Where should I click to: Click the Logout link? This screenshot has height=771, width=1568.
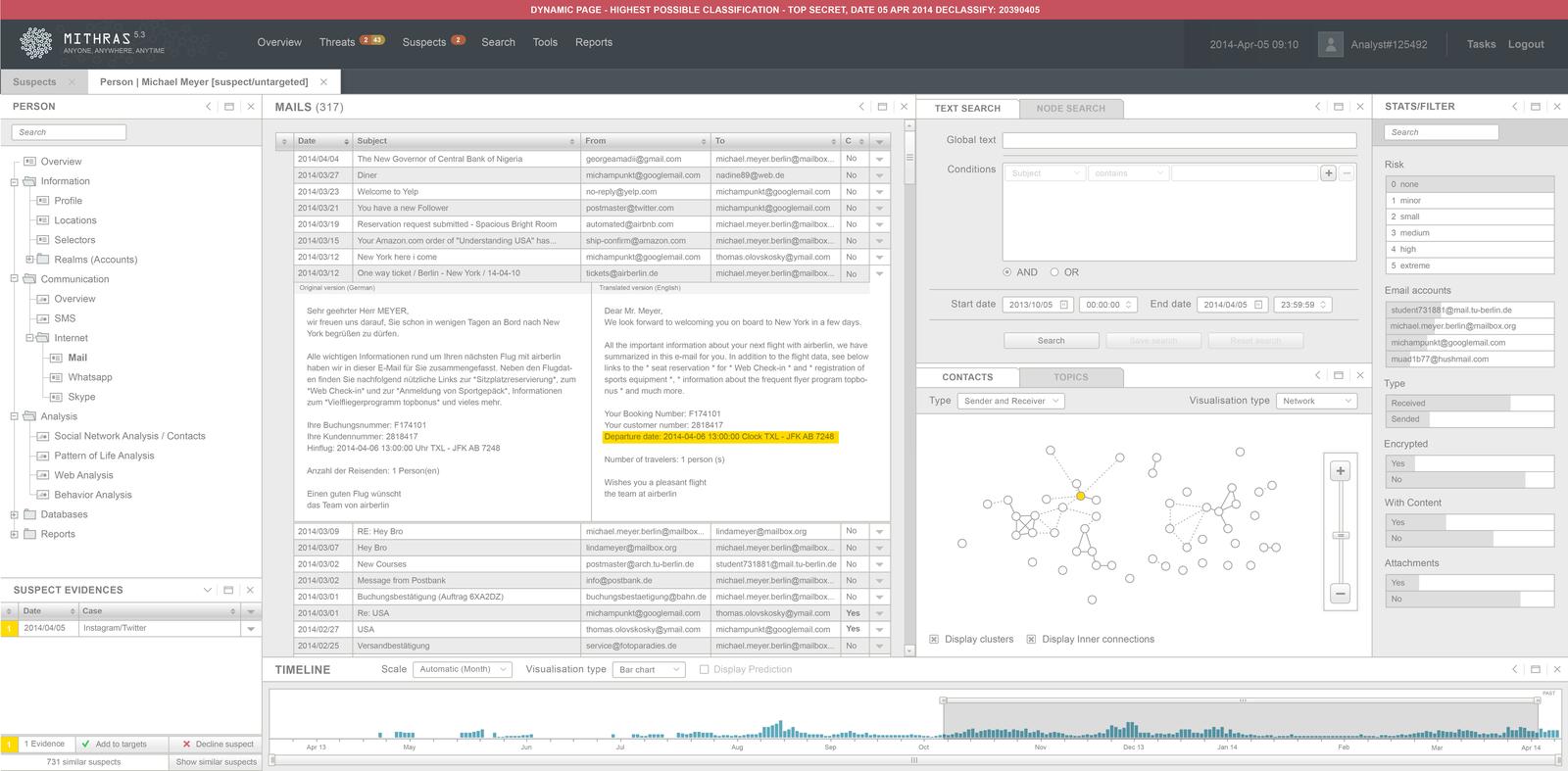(x=1526, y=44)
